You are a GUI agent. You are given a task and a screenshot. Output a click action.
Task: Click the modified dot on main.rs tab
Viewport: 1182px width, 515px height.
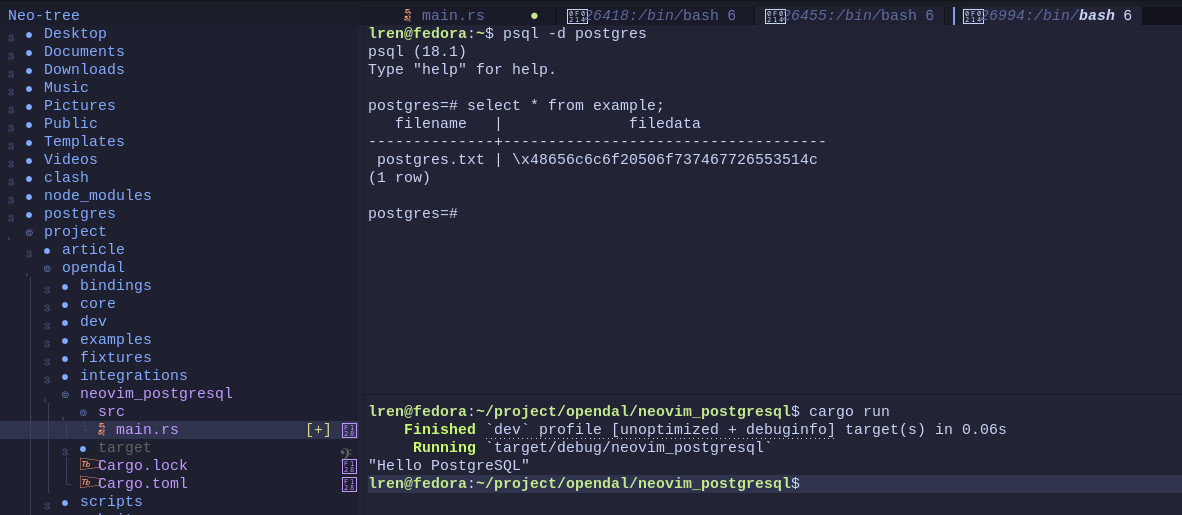click(534, 16)
